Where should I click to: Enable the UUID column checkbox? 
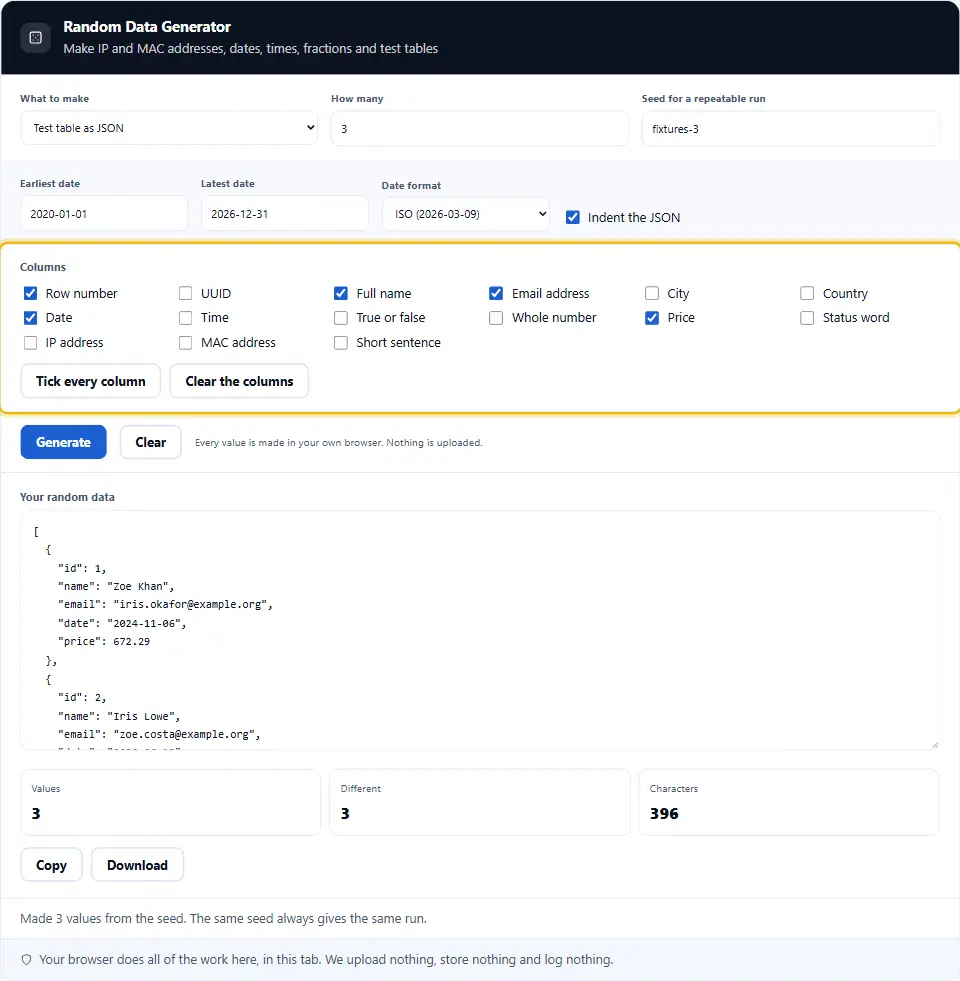click(x=185, y=293)
